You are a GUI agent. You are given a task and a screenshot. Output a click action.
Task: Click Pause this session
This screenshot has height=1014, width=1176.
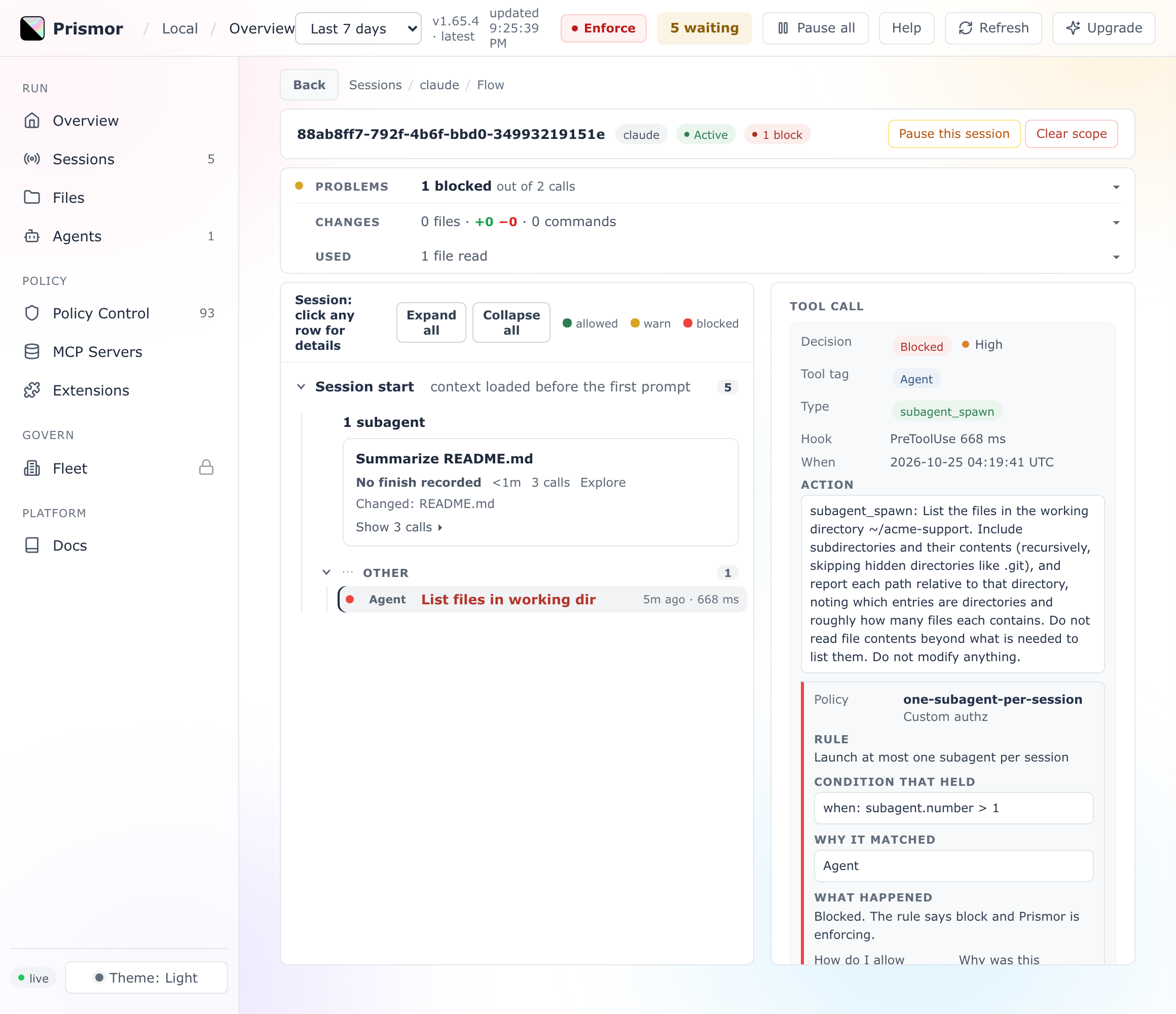[954, 134]
